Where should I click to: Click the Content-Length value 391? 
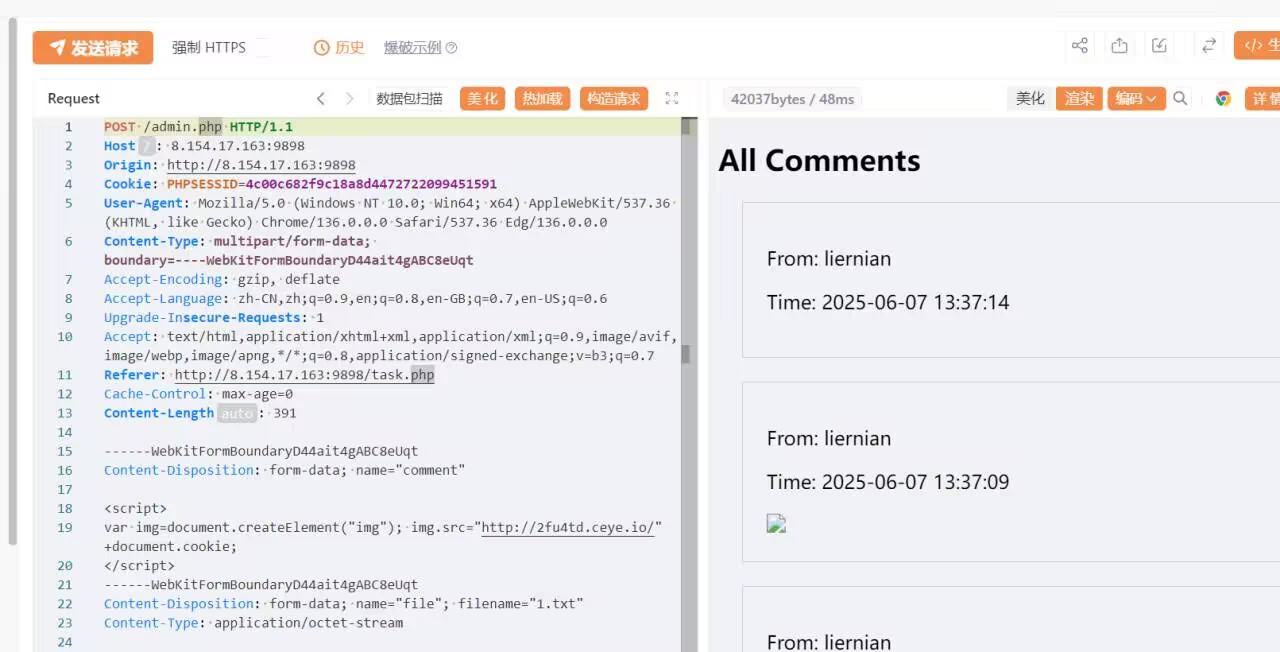(285, 413)
